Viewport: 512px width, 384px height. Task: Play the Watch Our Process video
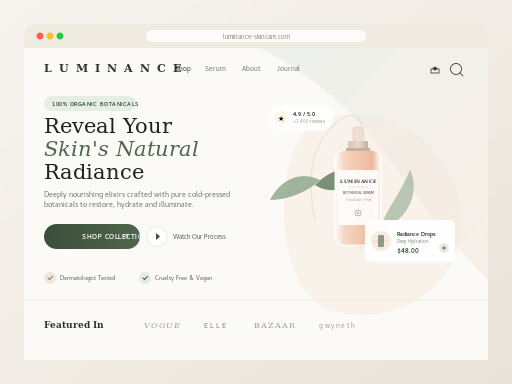(x=157, y=236)
